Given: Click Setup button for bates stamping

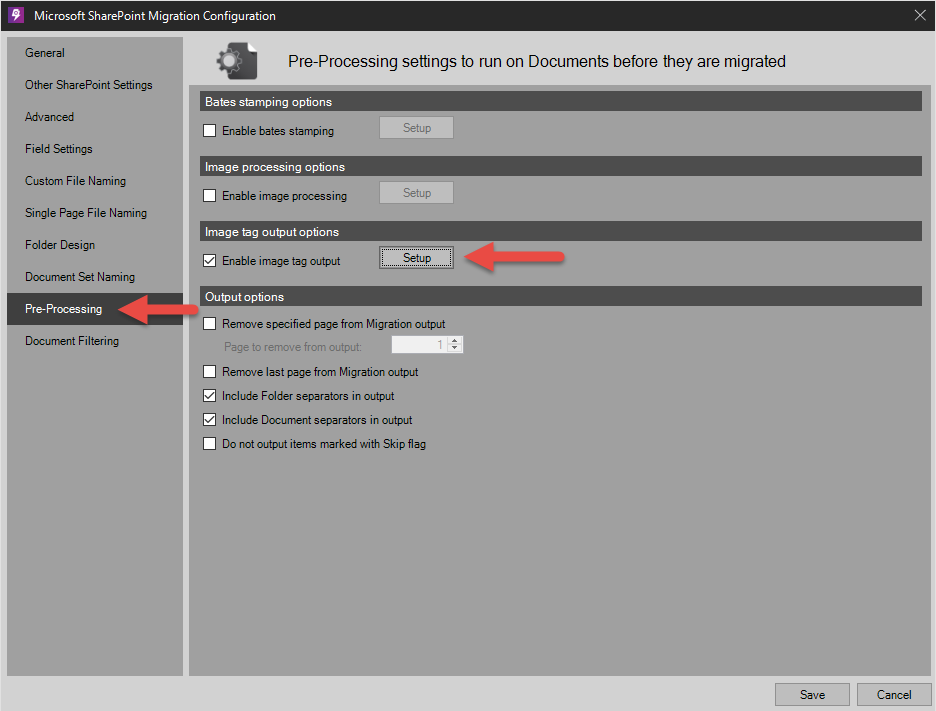Looking at the screenshot, I should click(417, 128).
